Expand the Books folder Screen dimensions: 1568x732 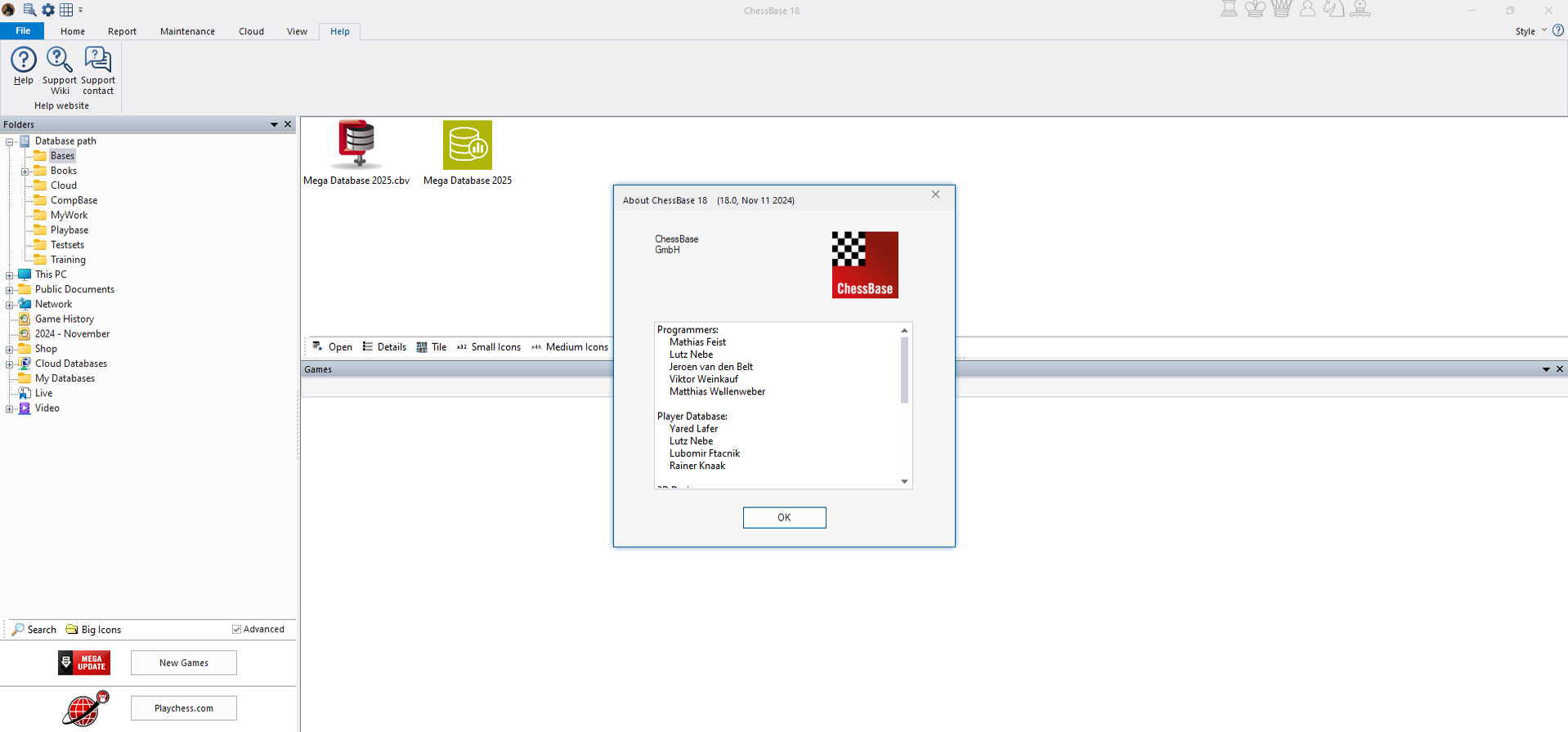point(25,172)
